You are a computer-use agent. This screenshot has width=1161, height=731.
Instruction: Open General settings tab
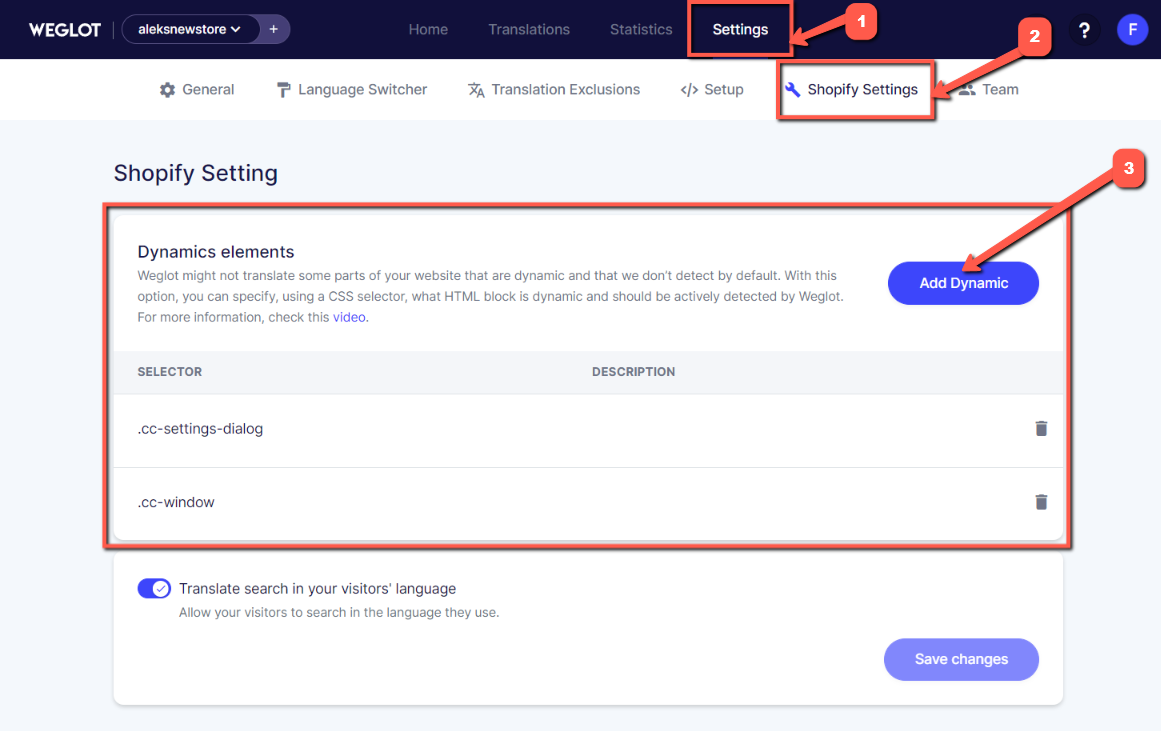coord(197,90)
